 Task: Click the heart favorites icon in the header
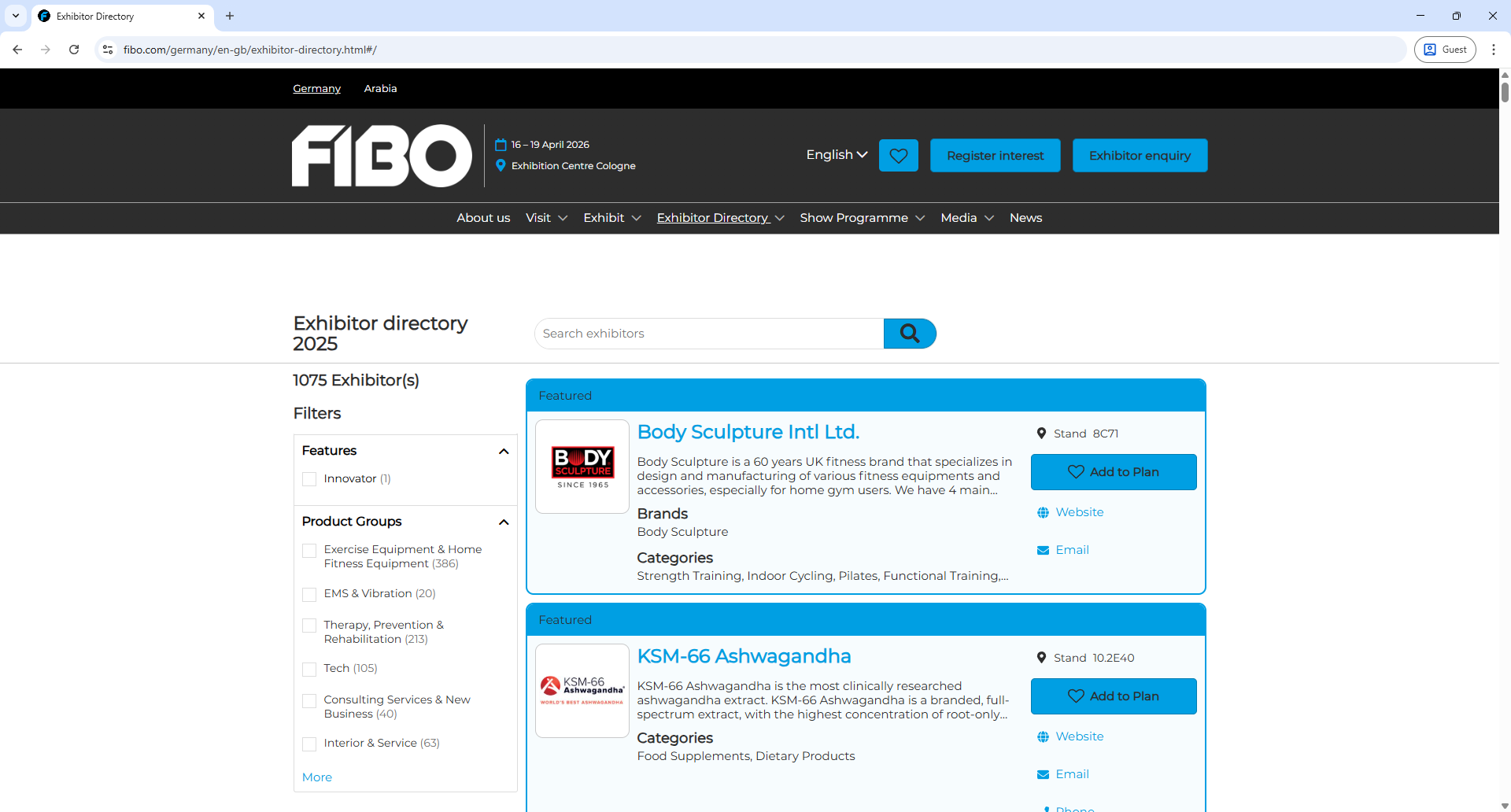pos(898,155)
